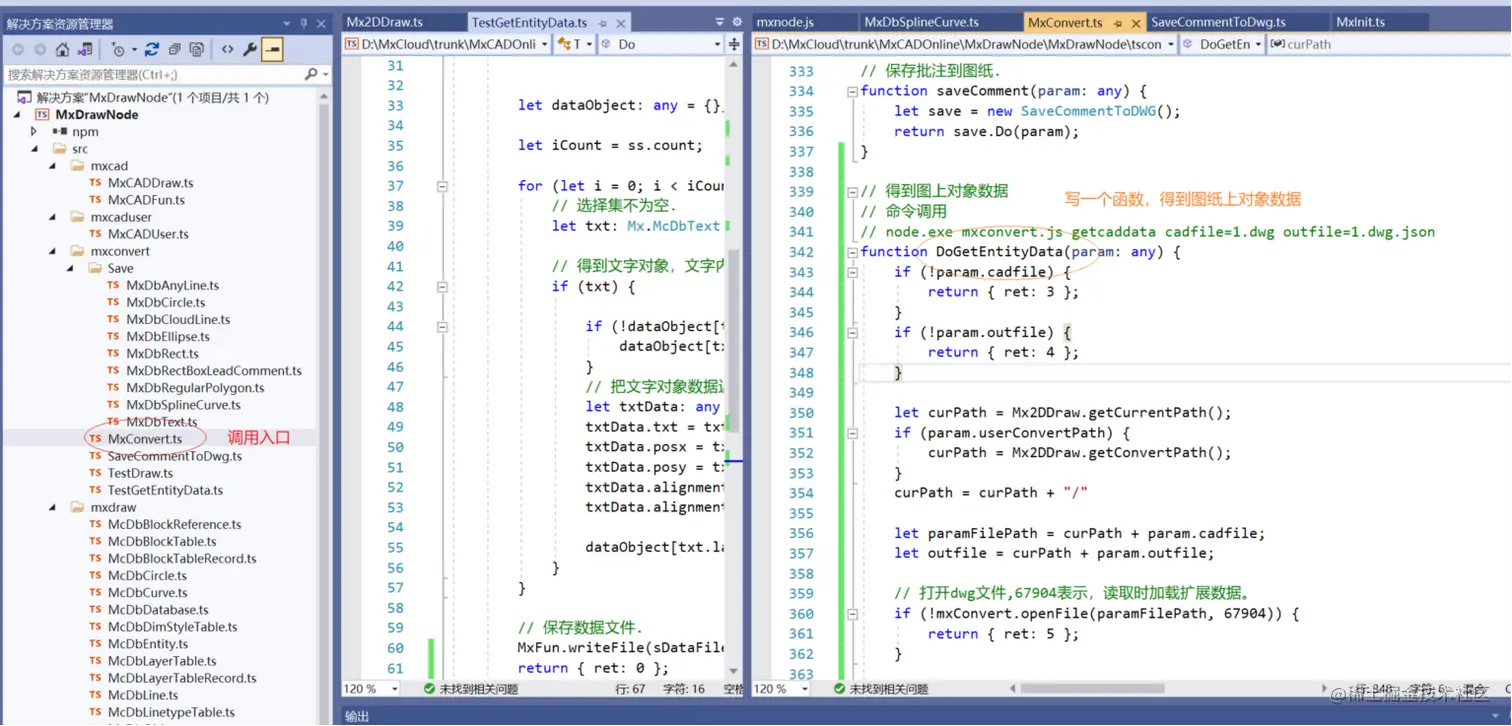Viewport: 1512px width, 726px height.
Task: Click the 行: 67 line indicator
Action: [631, 689]
